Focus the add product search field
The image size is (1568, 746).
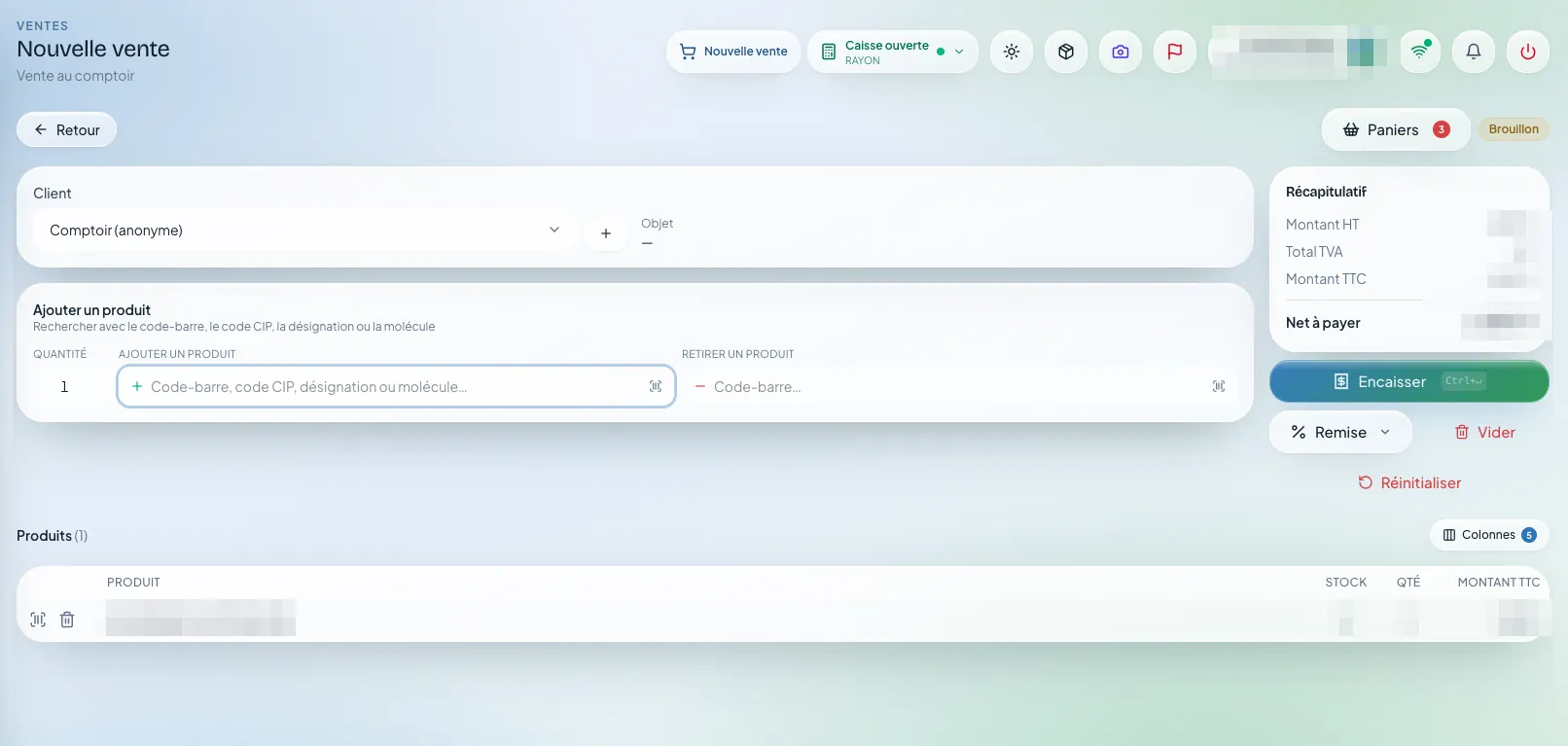click(396, 386)
